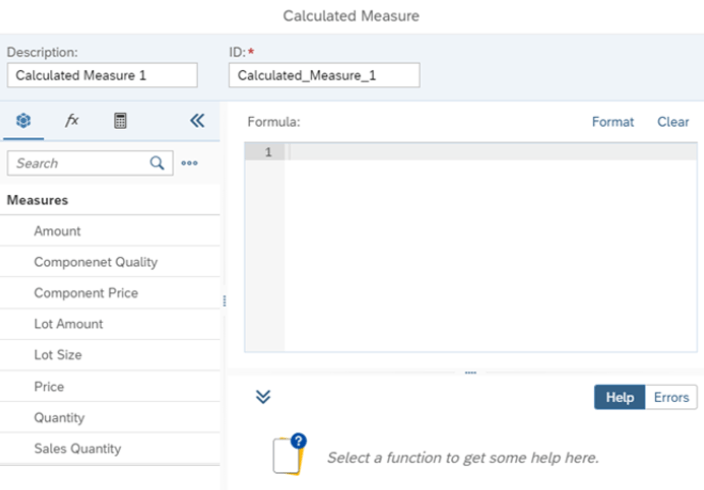The image size is (704, 490).
Task: Click the measures Search box
Action: (80, 163)
